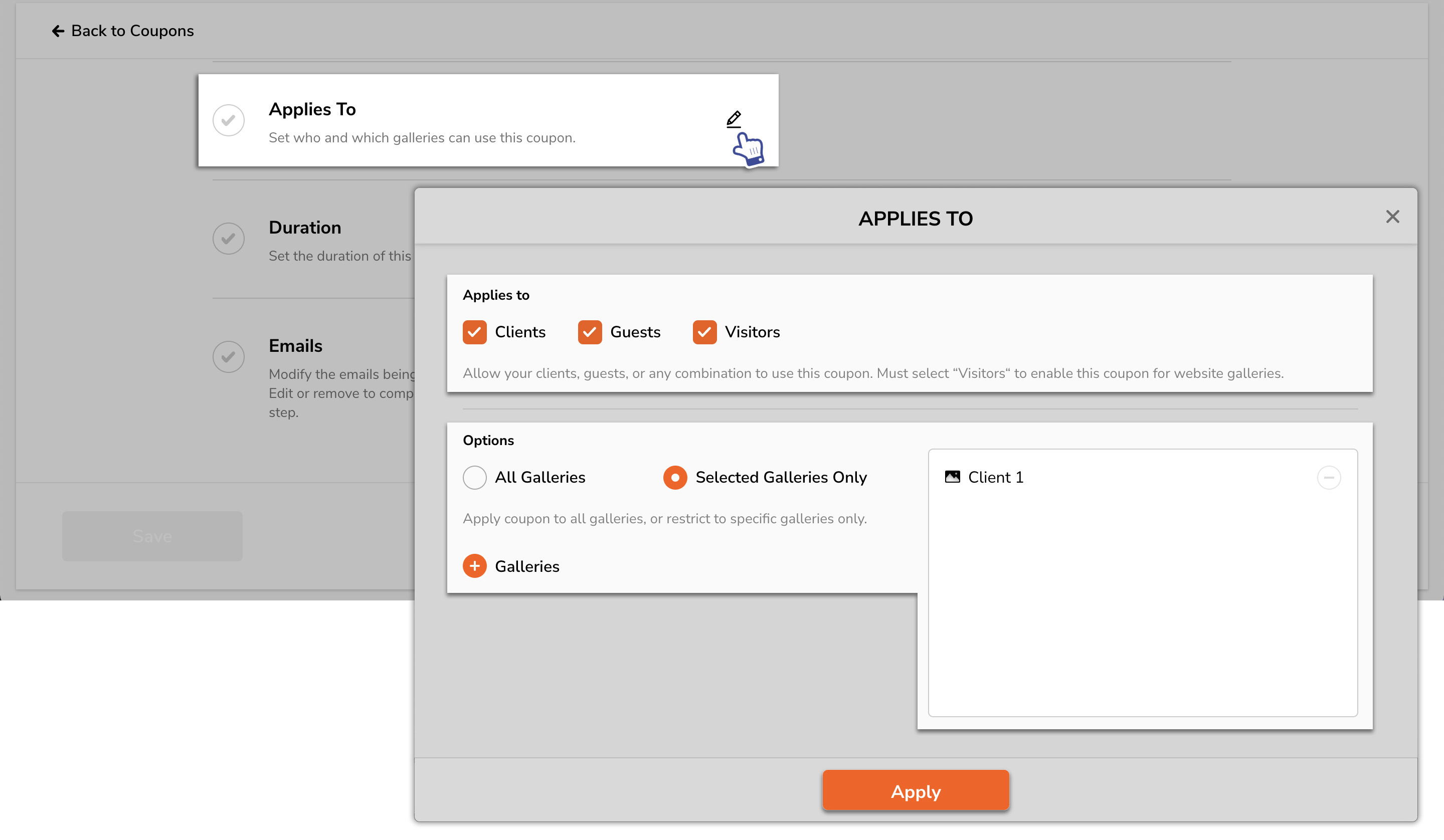Select the Selected Galleries Only radio button
Image resolution: width=1444 pixels, height=840 pixels.
tap(675, 477)
